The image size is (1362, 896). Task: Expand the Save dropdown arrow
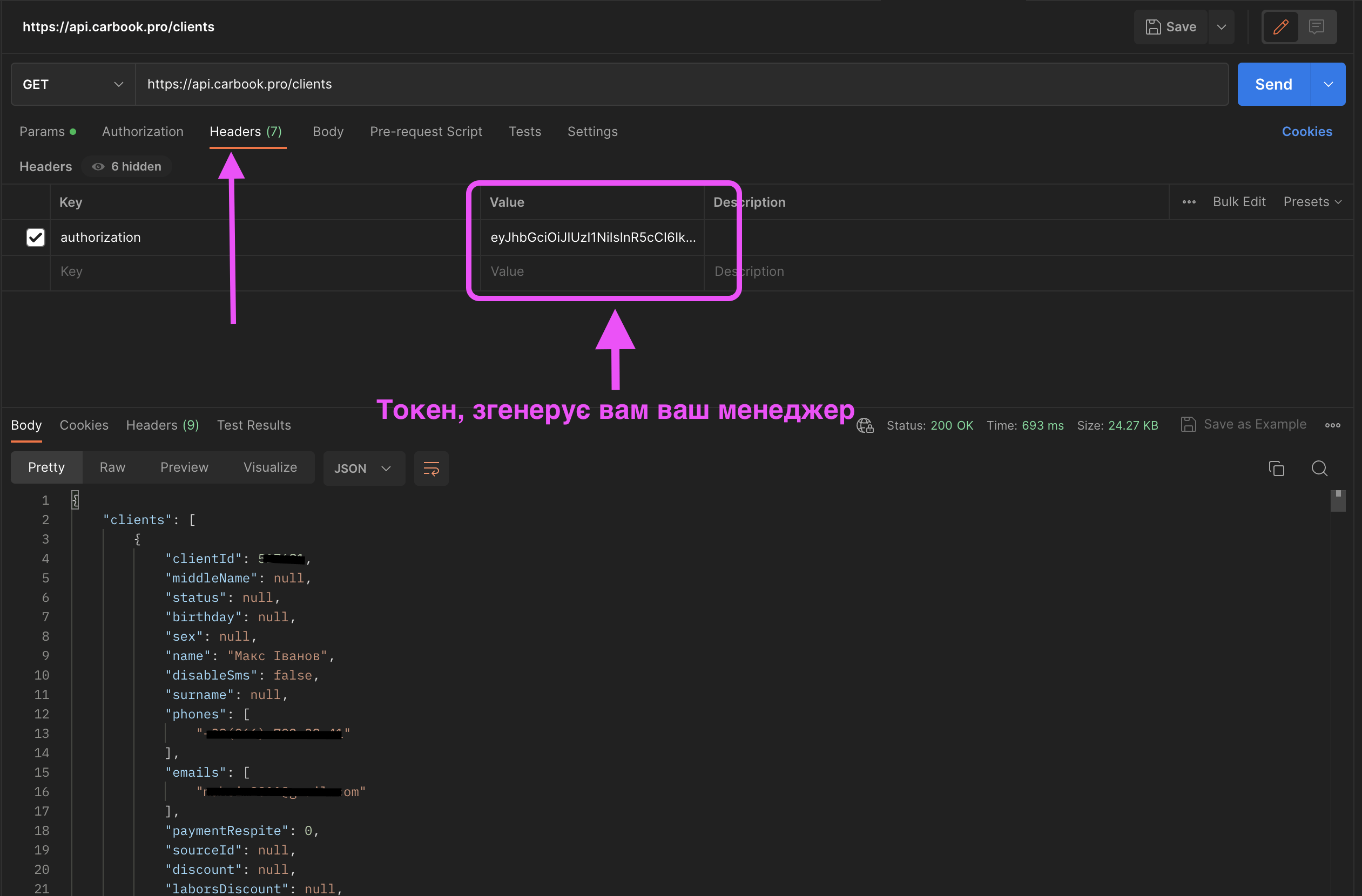point(1221,27)
